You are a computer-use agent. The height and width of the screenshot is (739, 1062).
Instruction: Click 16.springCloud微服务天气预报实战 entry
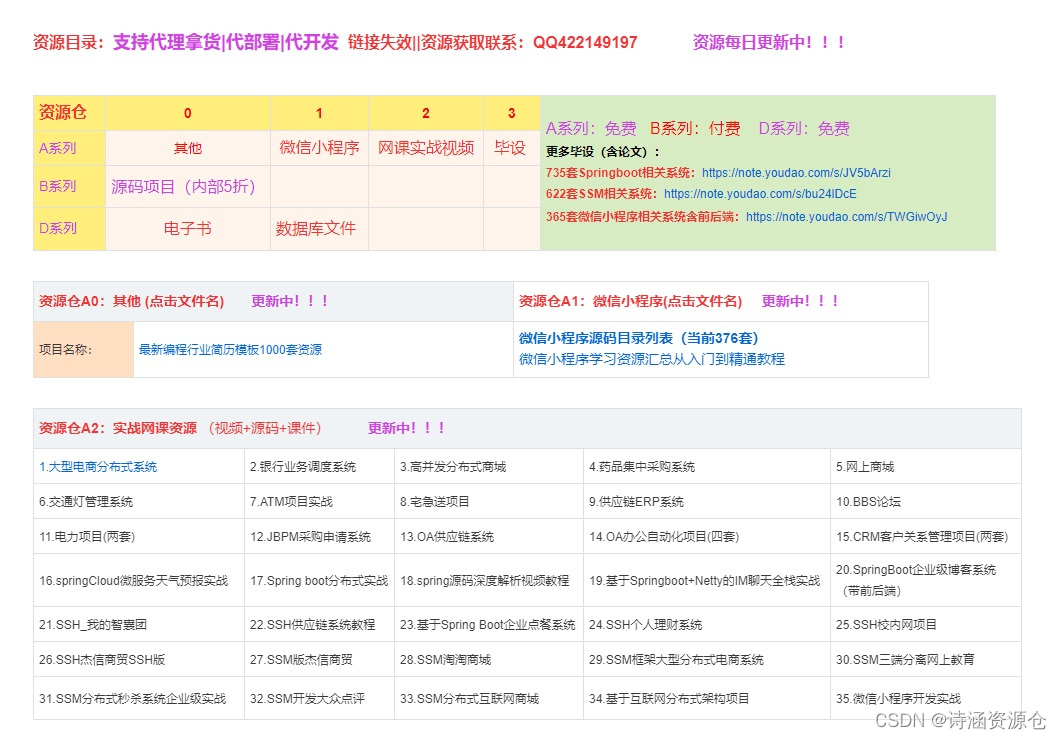point(133,581)
